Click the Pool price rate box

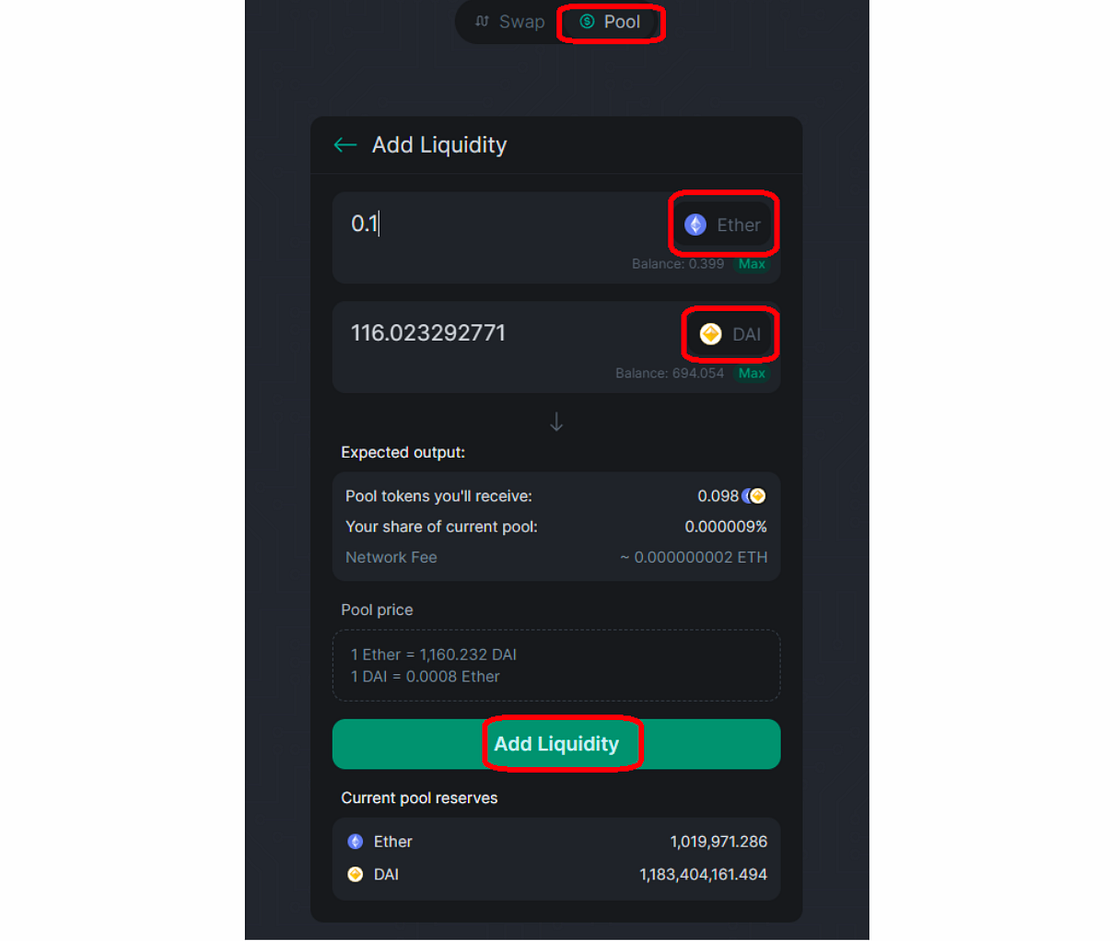(x=556, y=665)
